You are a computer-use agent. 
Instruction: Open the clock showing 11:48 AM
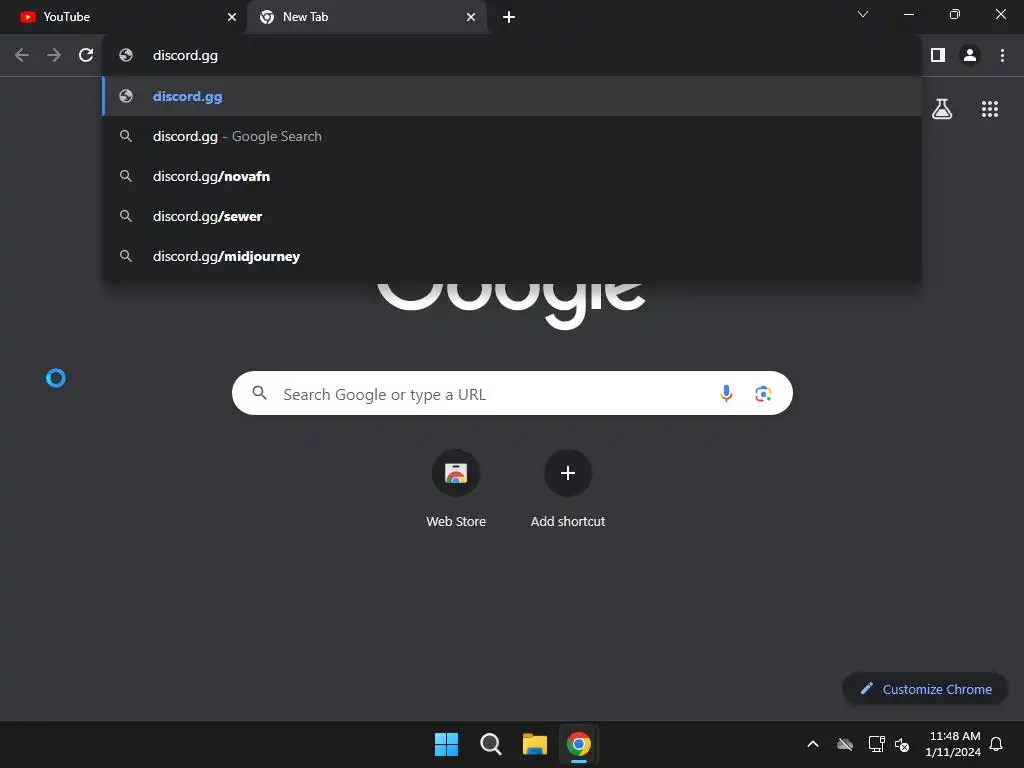[x=953, y=744]
